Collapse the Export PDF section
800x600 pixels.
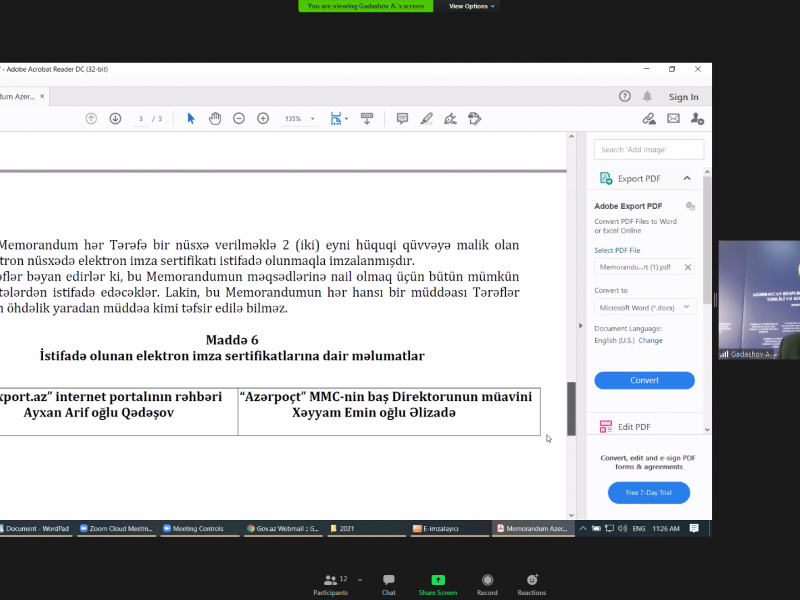(x=687, y=179)
